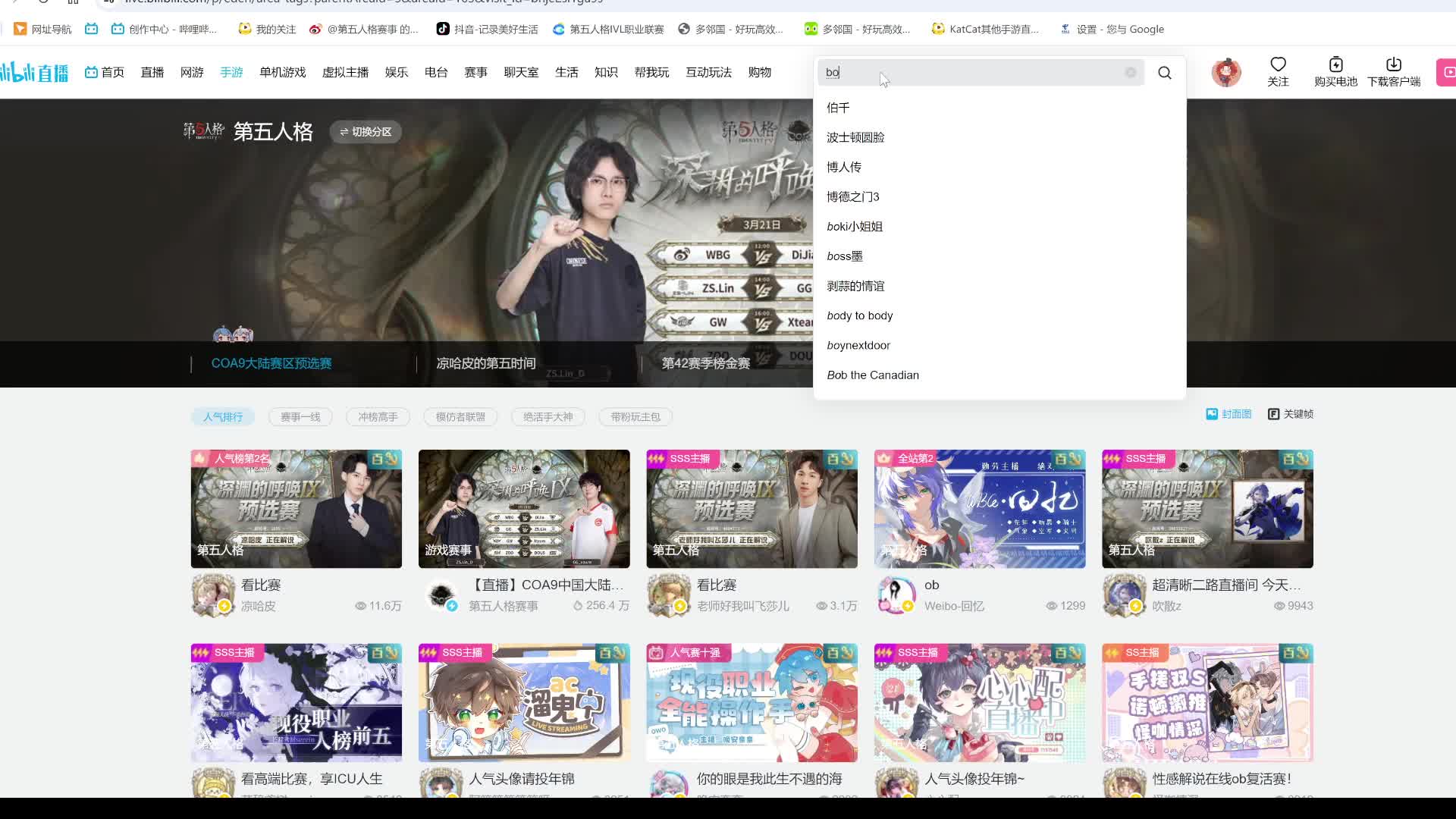Open the 凉哈皮 看比赛 stream thumbnail
Viewport: 1456px width, 819px height.
tap(296, 509)
